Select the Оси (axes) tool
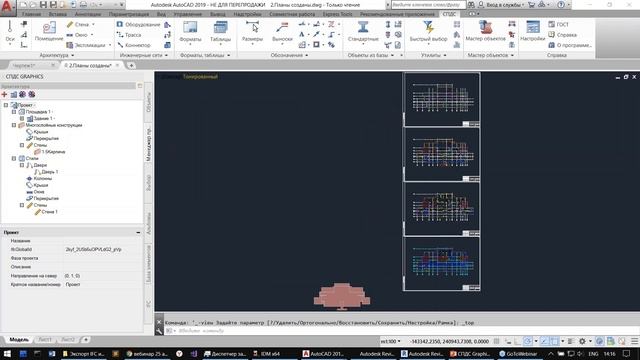 (x=10, y=33)
